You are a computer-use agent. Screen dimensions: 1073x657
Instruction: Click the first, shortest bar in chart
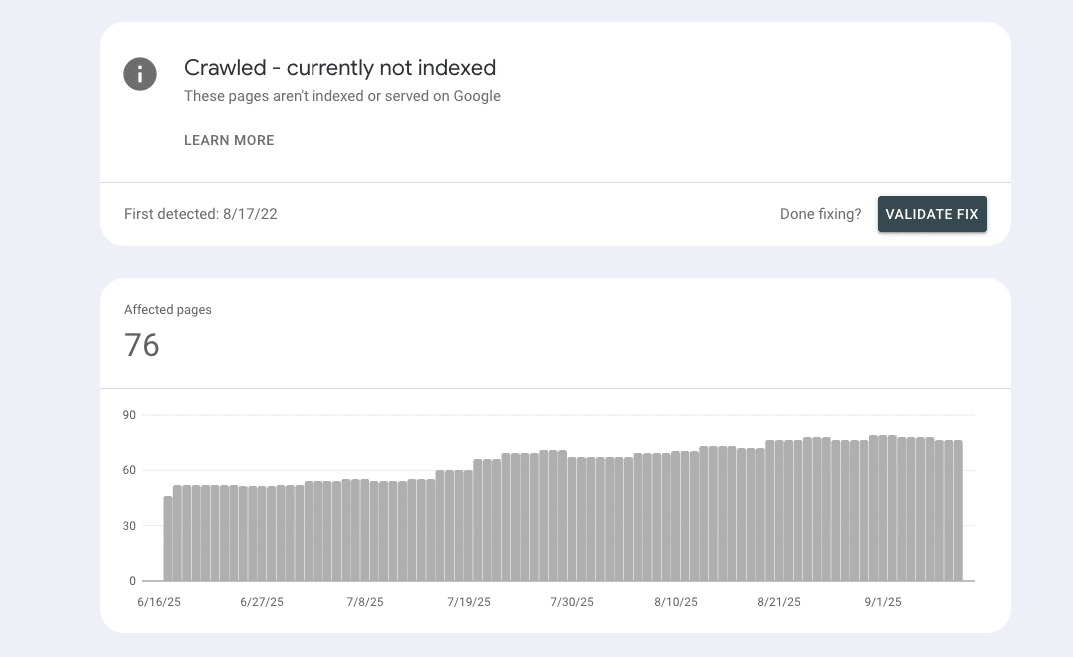pos(168,539)
